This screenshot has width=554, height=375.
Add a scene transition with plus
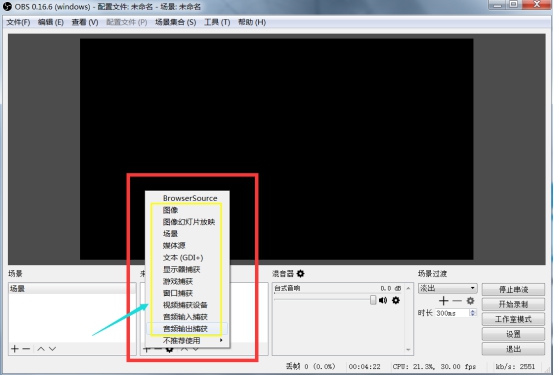coord(443,301)
